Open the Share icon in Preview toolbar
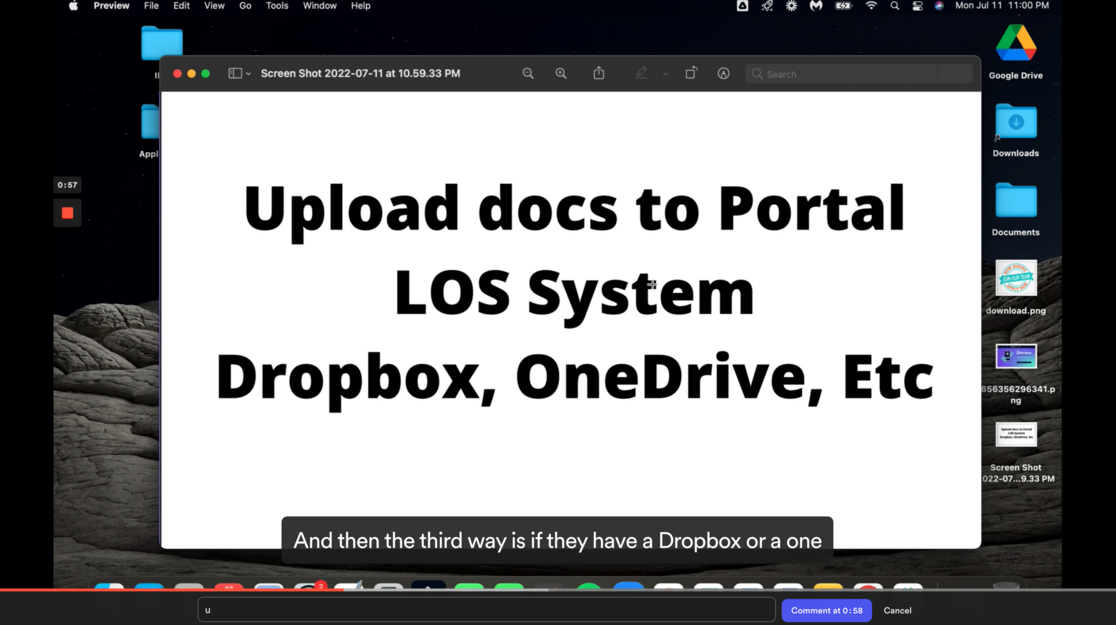 tap(599, 73)
